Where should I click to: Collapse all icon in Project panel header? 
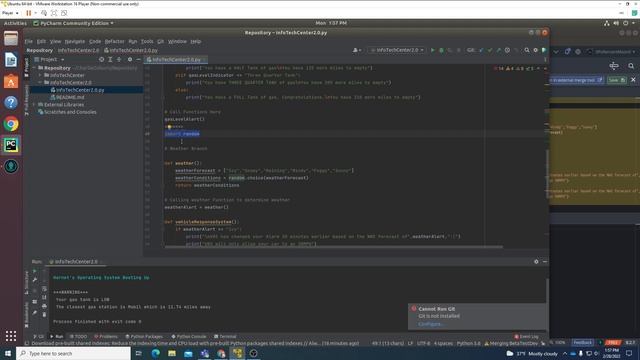(x=119, y=60)
